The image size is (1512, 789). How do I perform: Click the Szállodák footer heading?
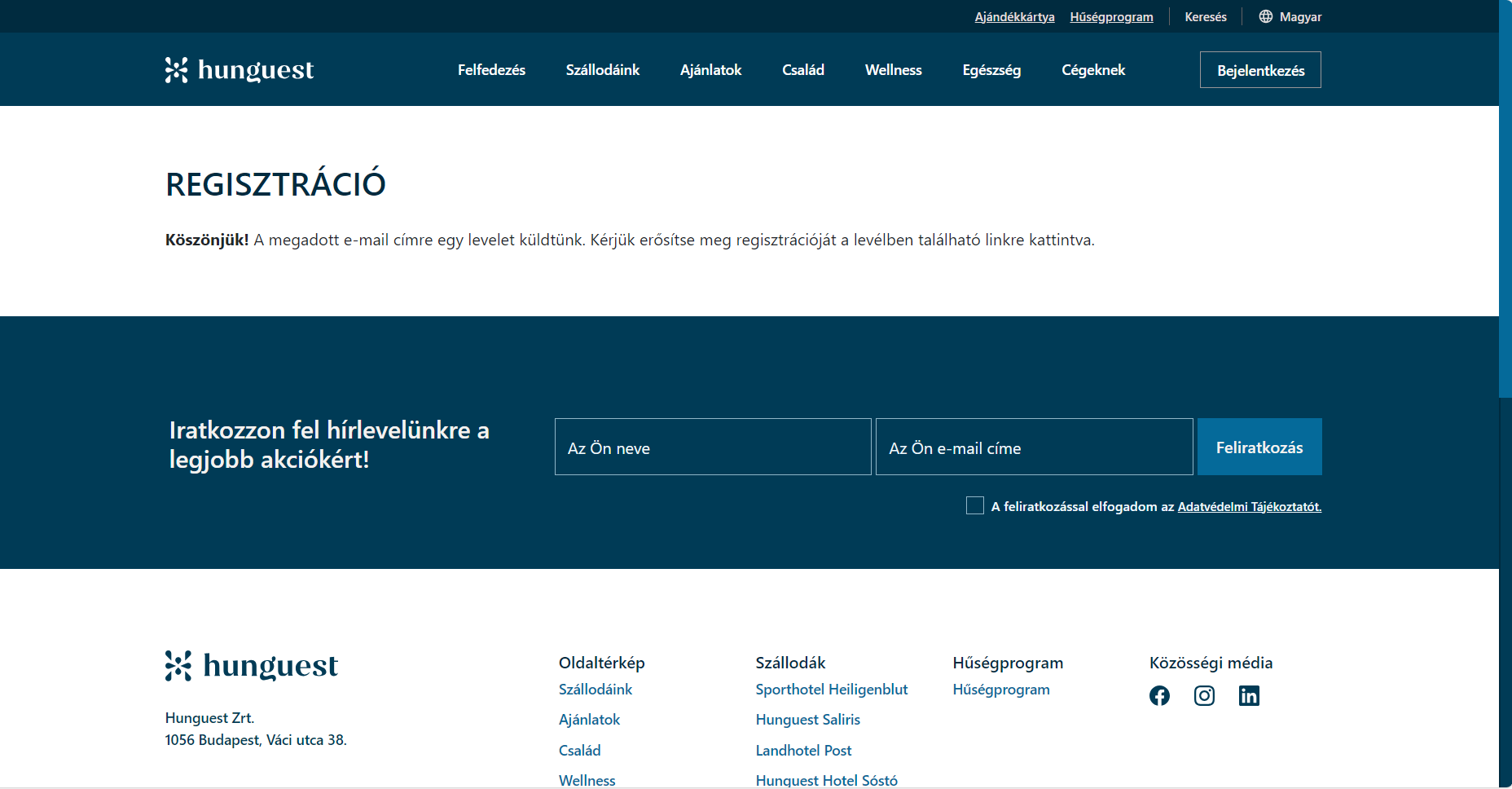click(790, 663)
